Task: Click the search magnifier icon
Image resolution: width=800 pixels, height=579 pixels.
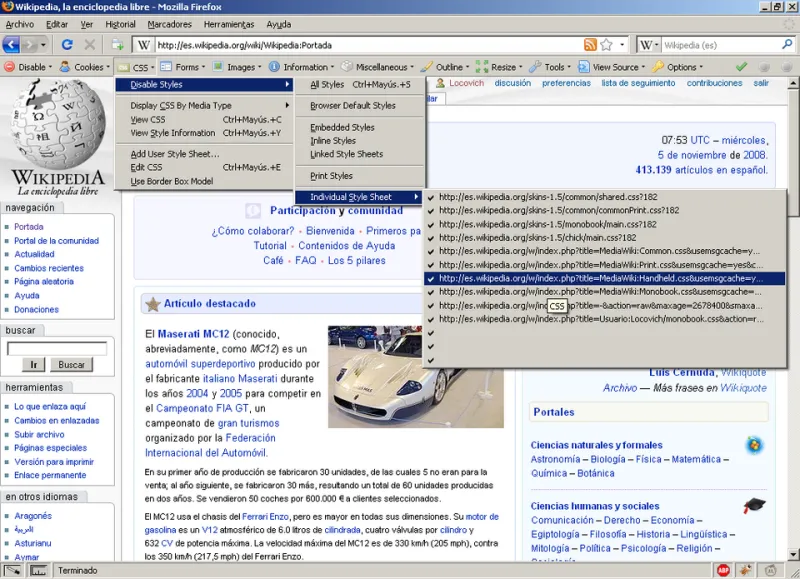Action: click(787, 45)
